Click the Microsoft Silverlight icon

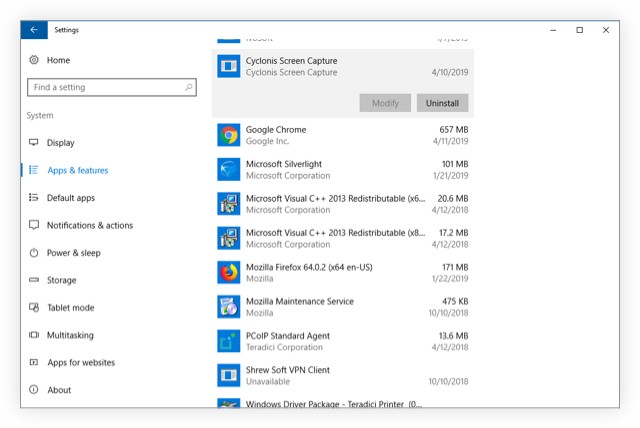pos(229,169)
